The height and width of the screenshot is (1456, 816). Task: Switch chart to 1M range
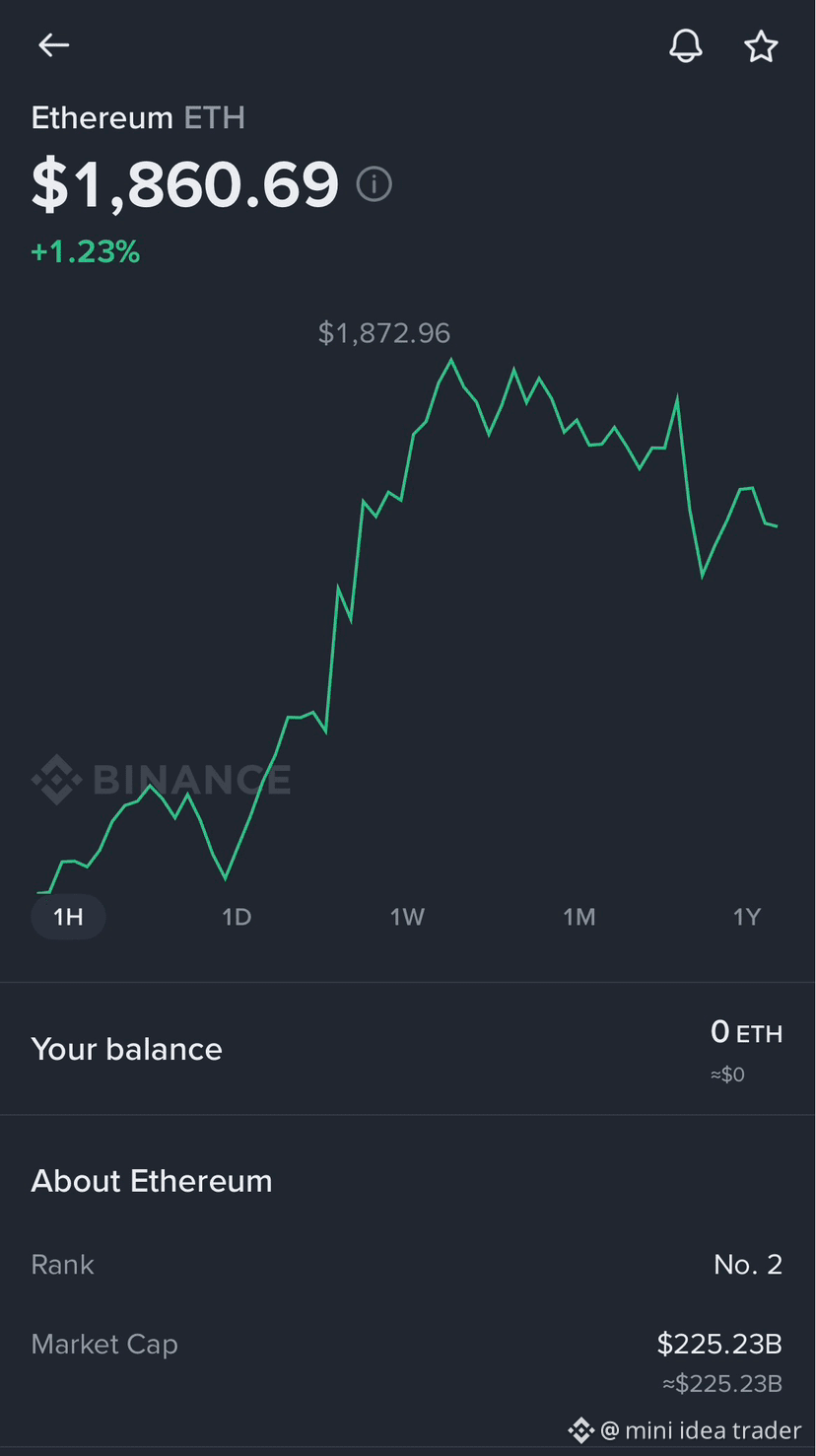coord(578,917)
